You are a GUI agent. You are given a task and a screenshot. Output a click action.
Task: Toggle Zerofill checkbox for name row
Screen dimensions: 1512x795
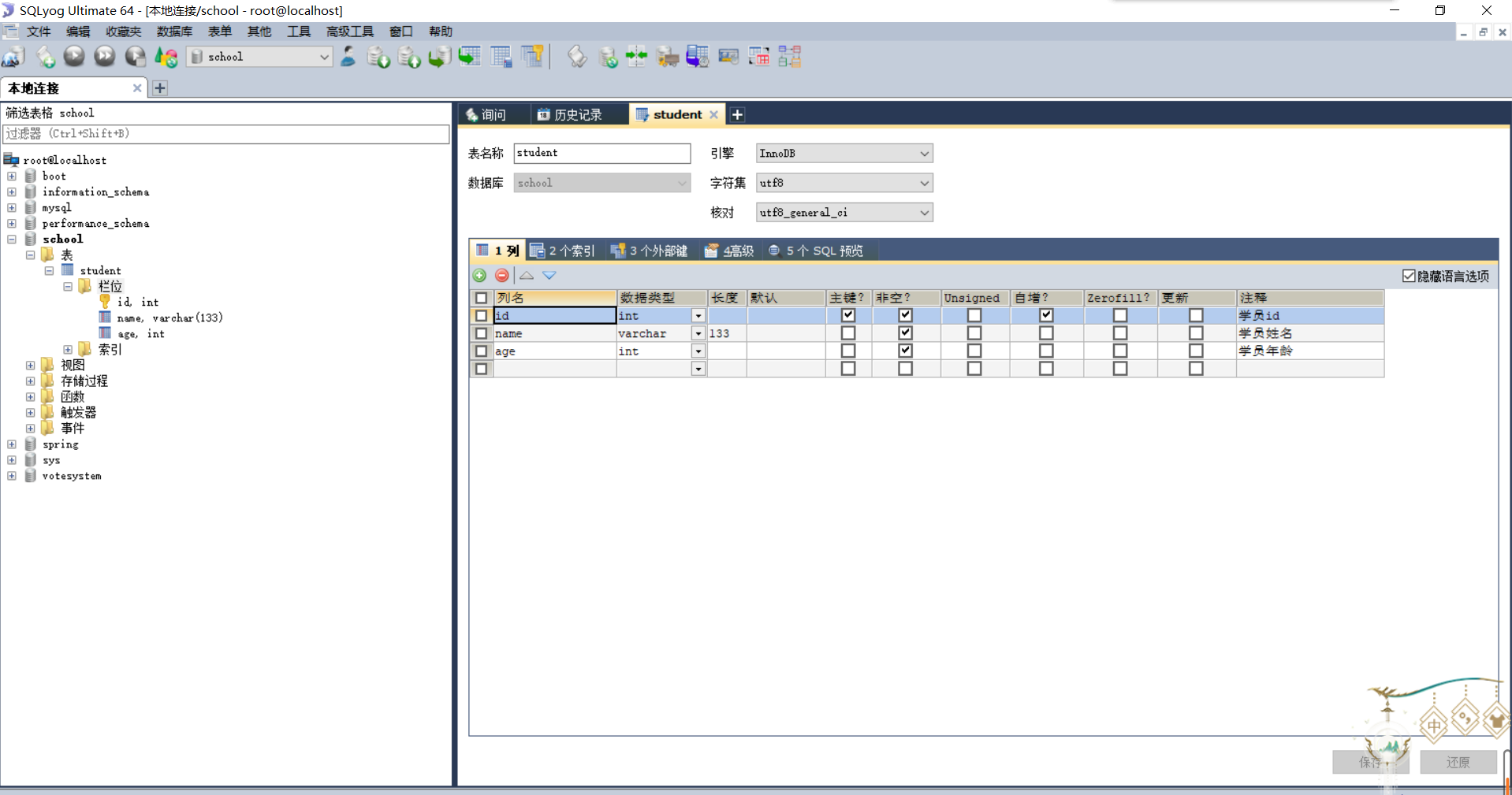pos(1120,333)
